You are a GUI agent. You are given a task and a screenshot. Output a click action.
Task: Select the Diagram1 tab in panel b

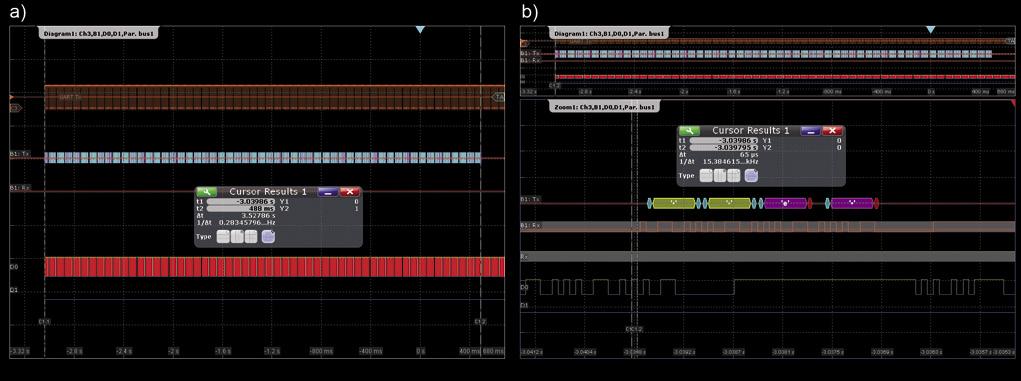tap(609, 33)
